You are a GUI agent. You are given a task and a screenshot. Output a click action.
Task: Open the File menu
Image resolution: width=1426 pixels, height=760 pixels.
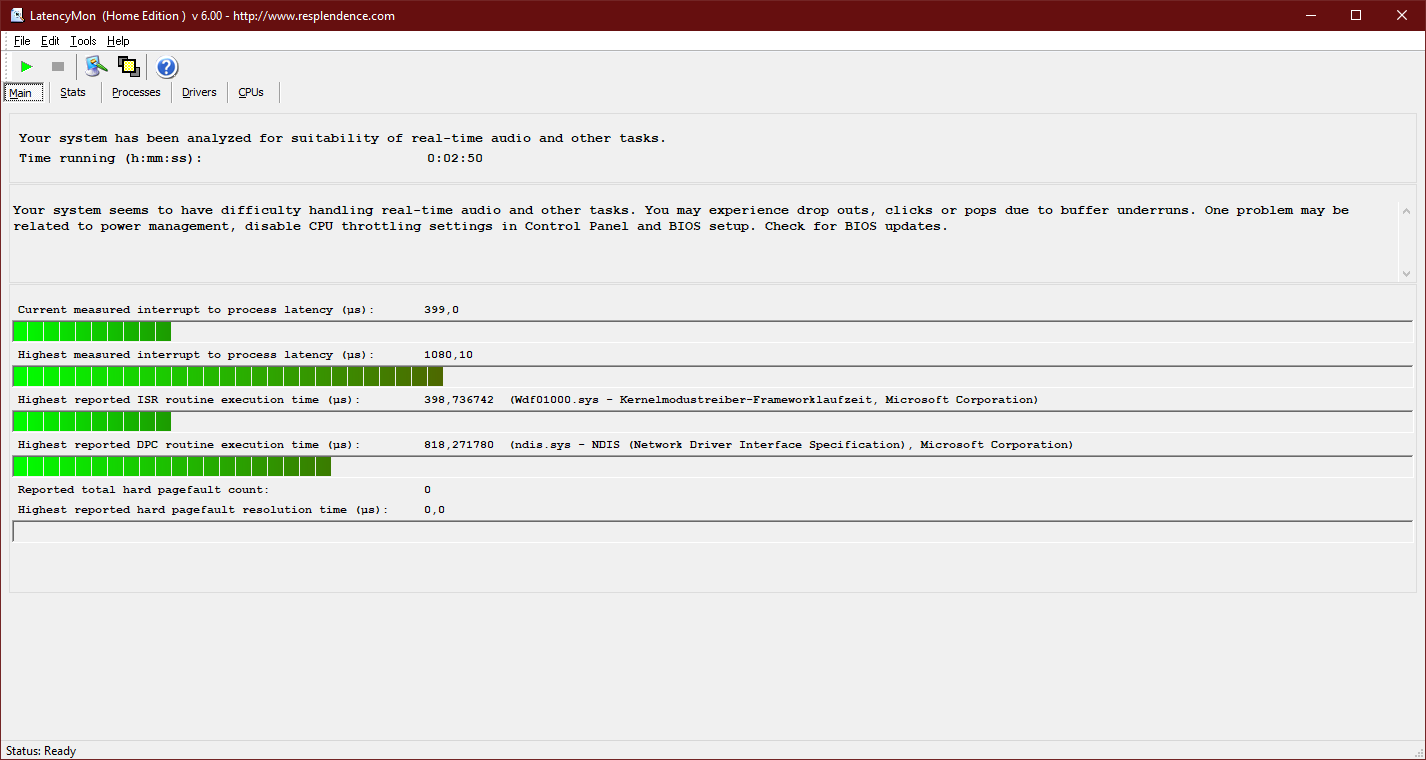pos(22,41)
